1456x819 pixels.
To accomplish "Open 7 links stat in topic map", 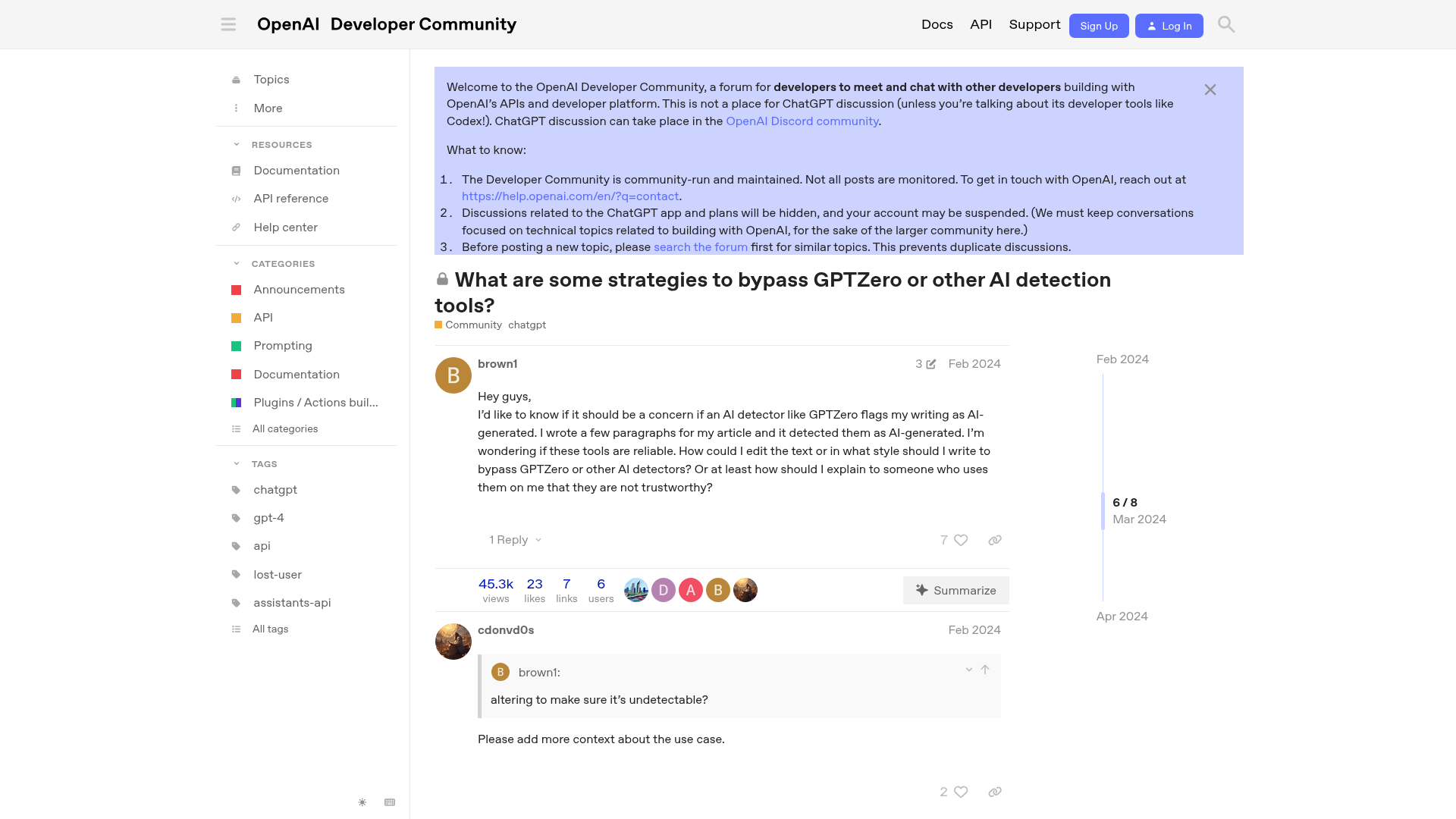I will coord(566,590).
